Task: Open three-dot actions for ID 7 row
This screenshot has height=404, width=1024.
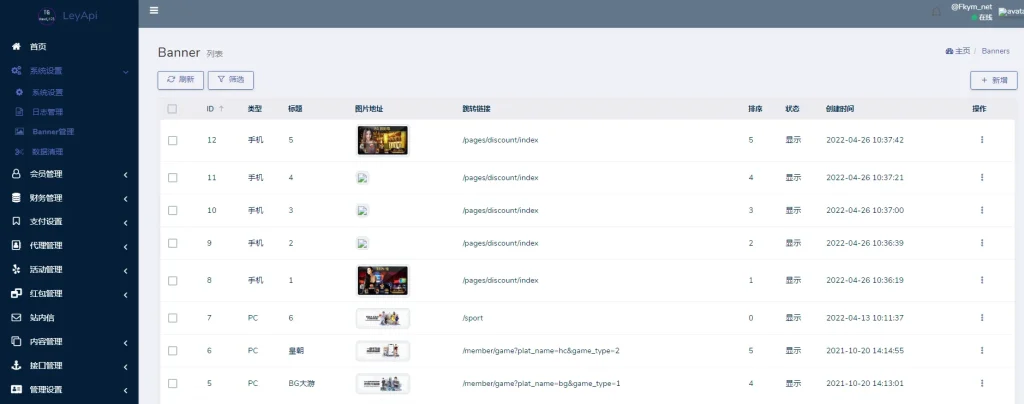Action: (981, 318)
